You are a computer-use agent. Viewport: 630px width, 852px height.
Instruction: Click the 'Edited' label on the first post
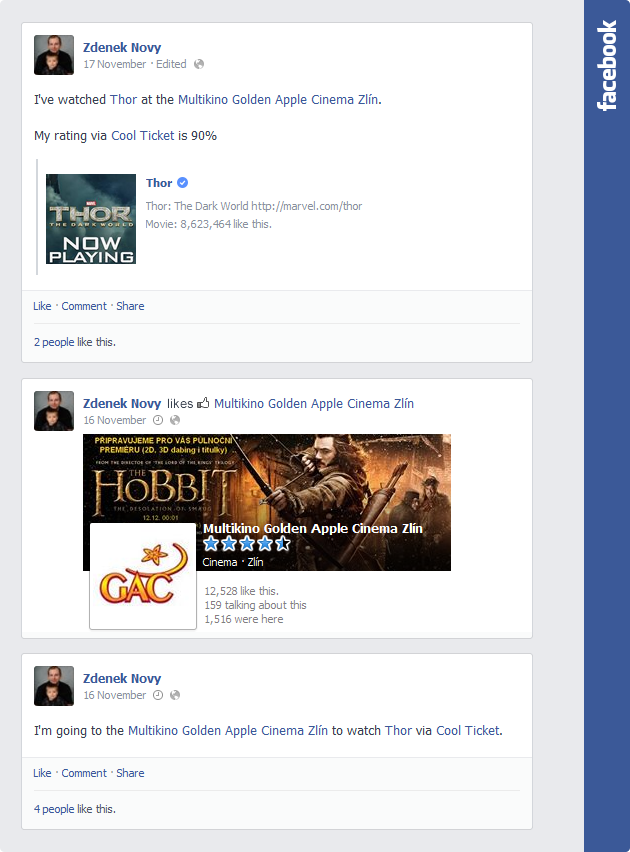click(x=171, y=64)
